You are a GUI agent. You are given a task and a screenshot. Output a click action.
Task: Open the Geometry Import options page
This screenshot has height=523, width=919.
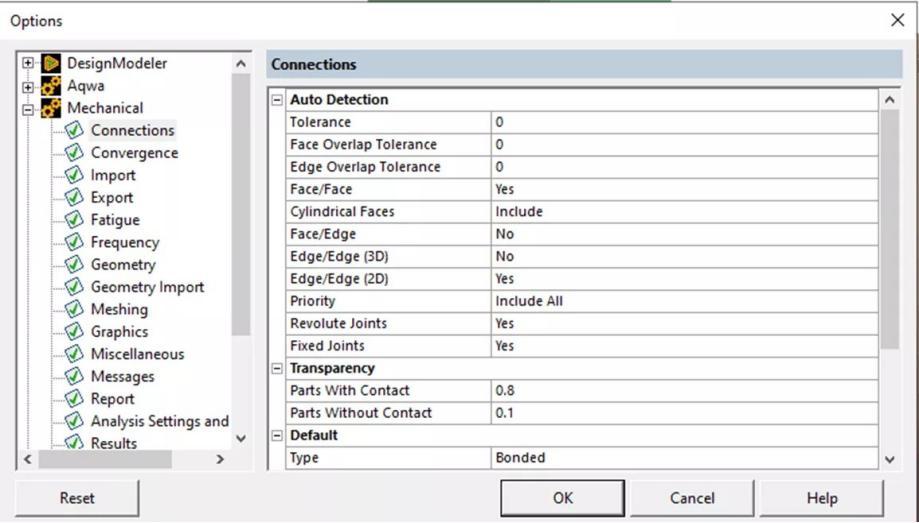(x=147, y=287)
